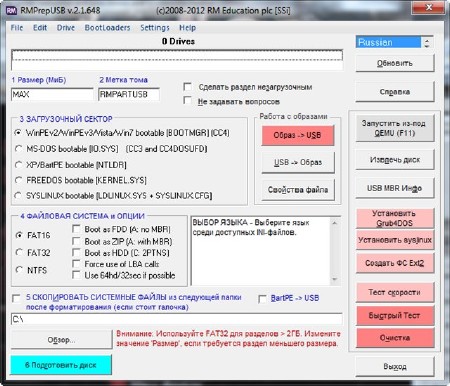Click the Свойства файла button
The width and height of the screenshot is (450, 386).
click(x=298, y=190)
